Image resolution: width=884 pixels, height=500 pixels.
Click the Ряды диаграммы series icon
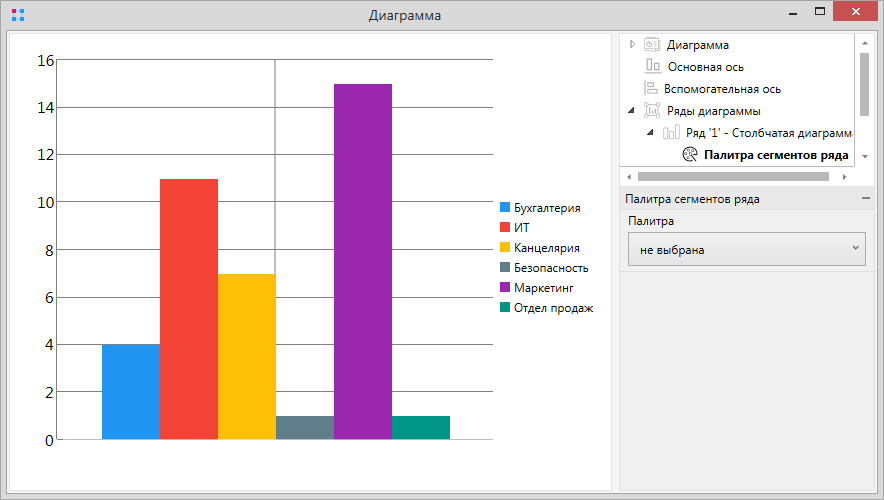(652, 111)
